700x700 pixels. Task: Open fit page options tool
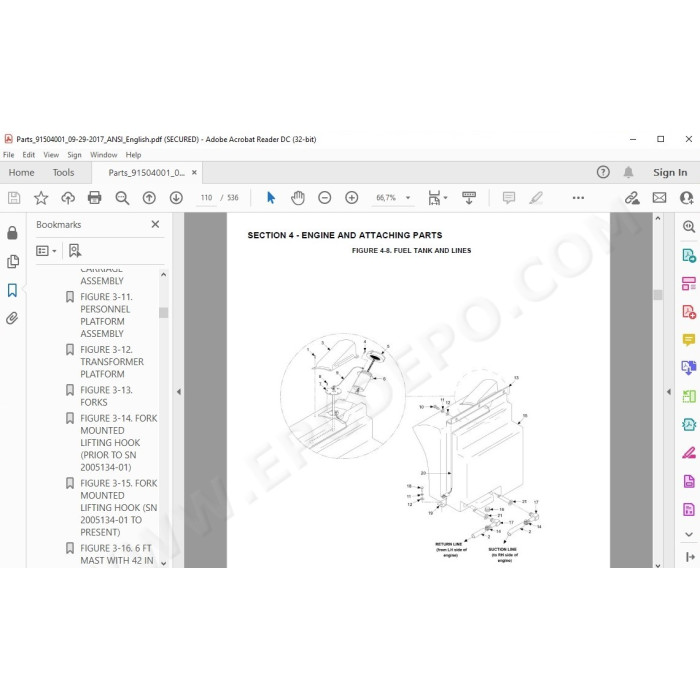(437, 198)
